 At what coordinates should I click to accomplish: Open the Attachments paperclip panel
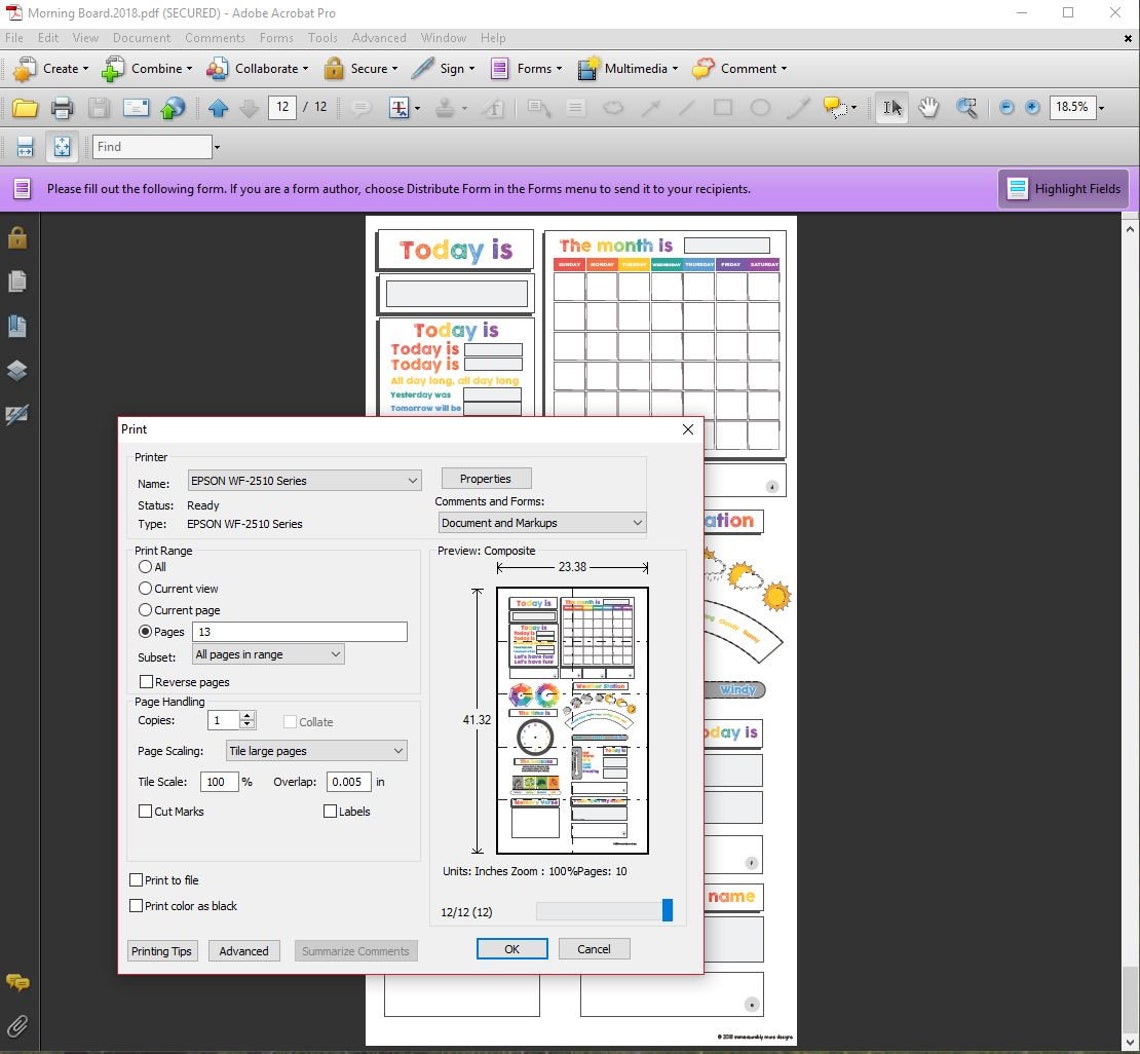click(17, 1026)
